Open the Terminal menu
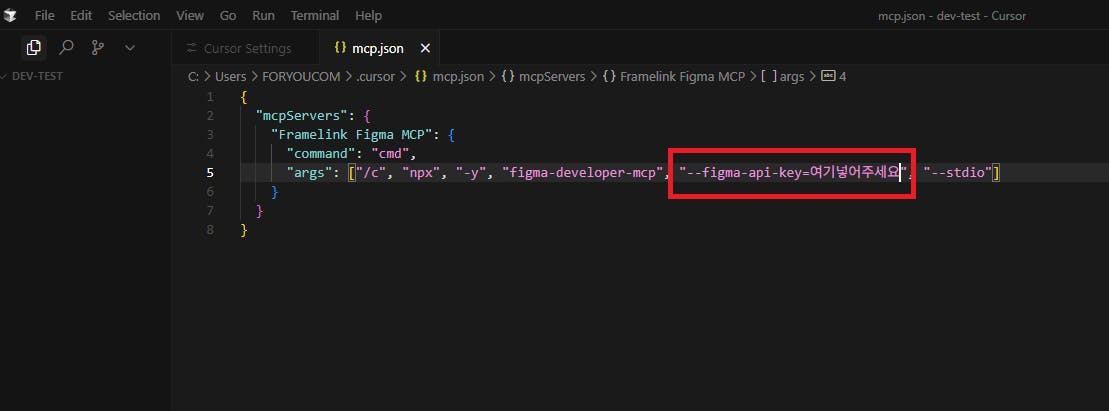The width and height of the screenshot is (1109, 411). 315,15
